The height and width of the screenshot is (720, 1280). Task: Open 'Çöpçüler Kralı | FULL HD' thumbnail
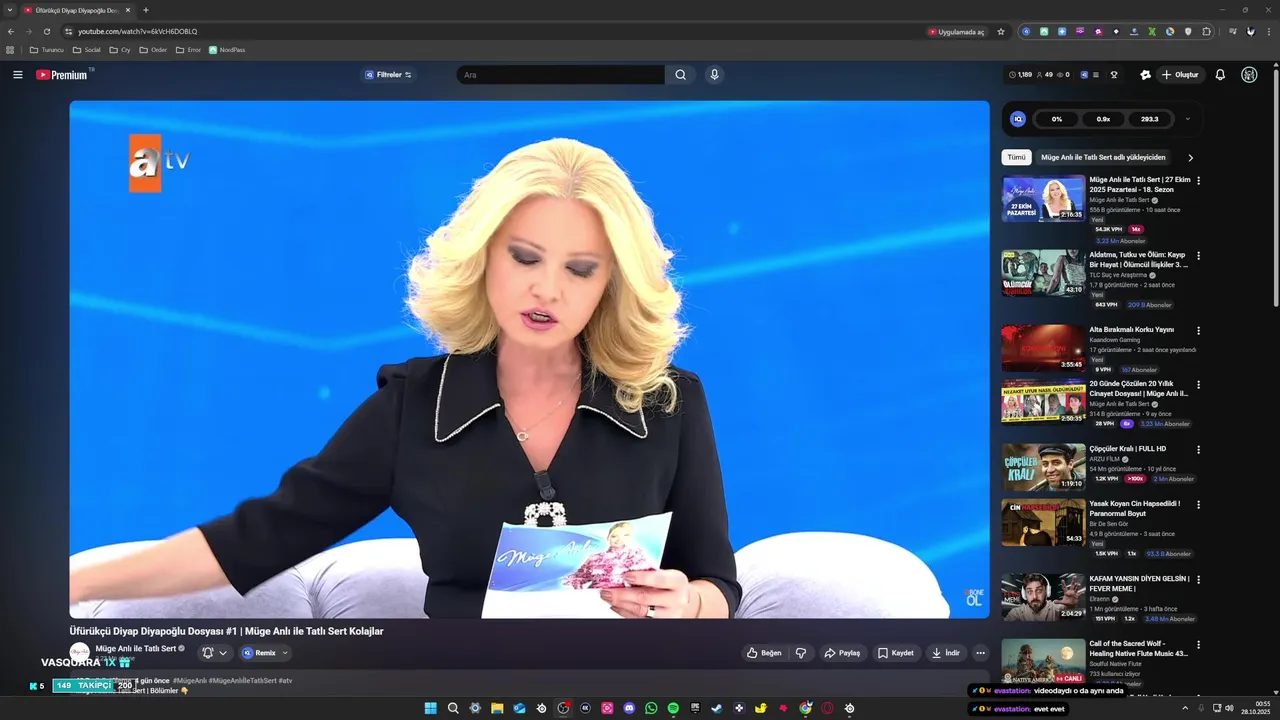pyautogui.click(x=1043, y=467)
